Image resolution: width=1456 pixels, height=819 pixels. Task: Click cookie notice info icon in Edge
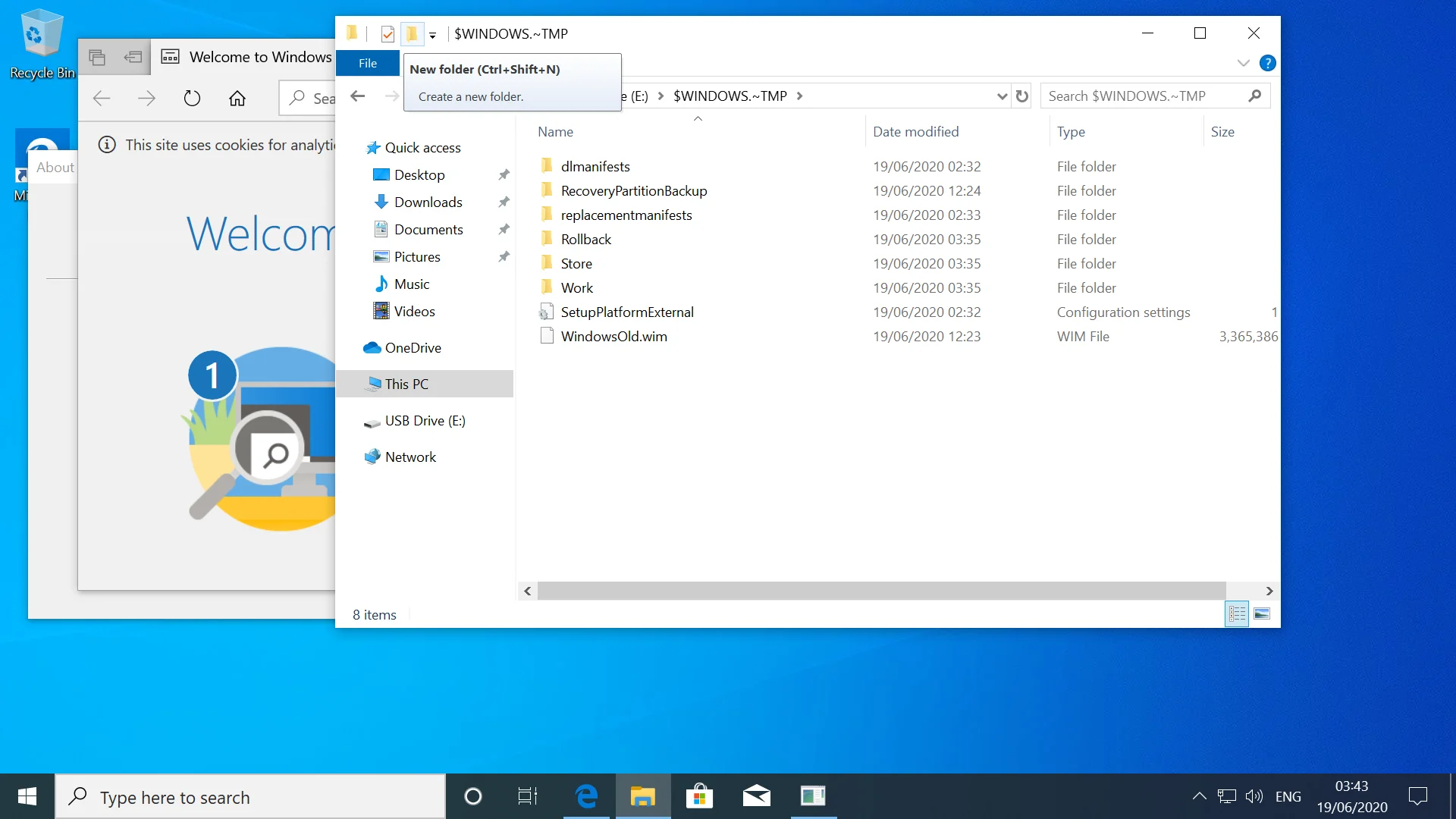[x=107, y=144]
